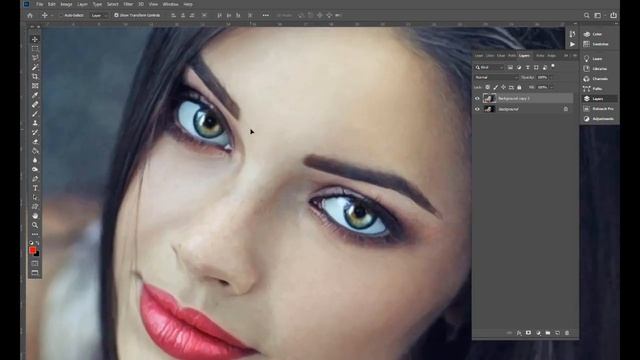Open the Auto-Select Layer dropdown
Screen dimensions: 640x360
99,16
